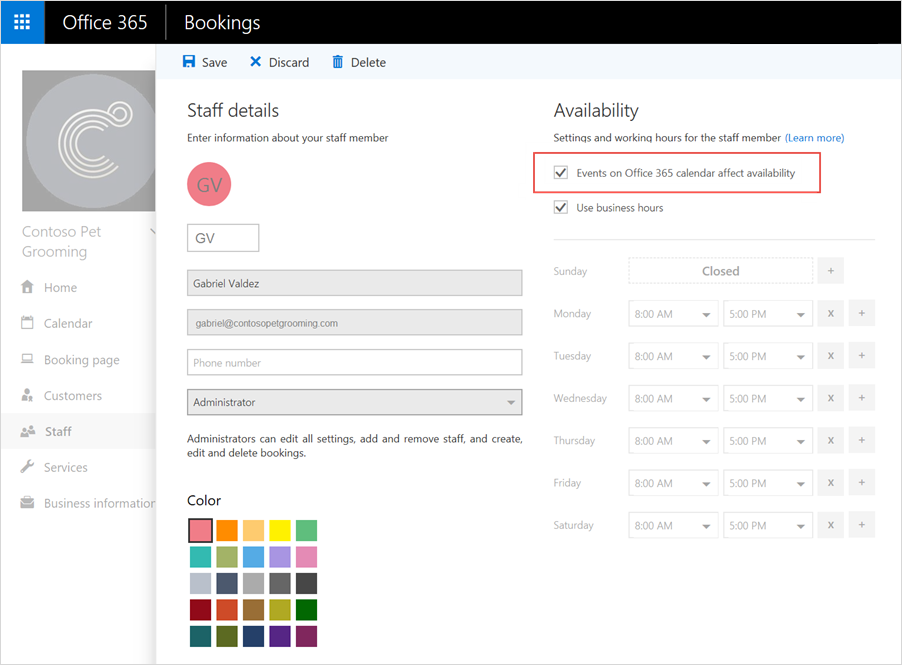902x665 pixels.
Task: Click the Home icon in sidebar
Action: point(27,288)
